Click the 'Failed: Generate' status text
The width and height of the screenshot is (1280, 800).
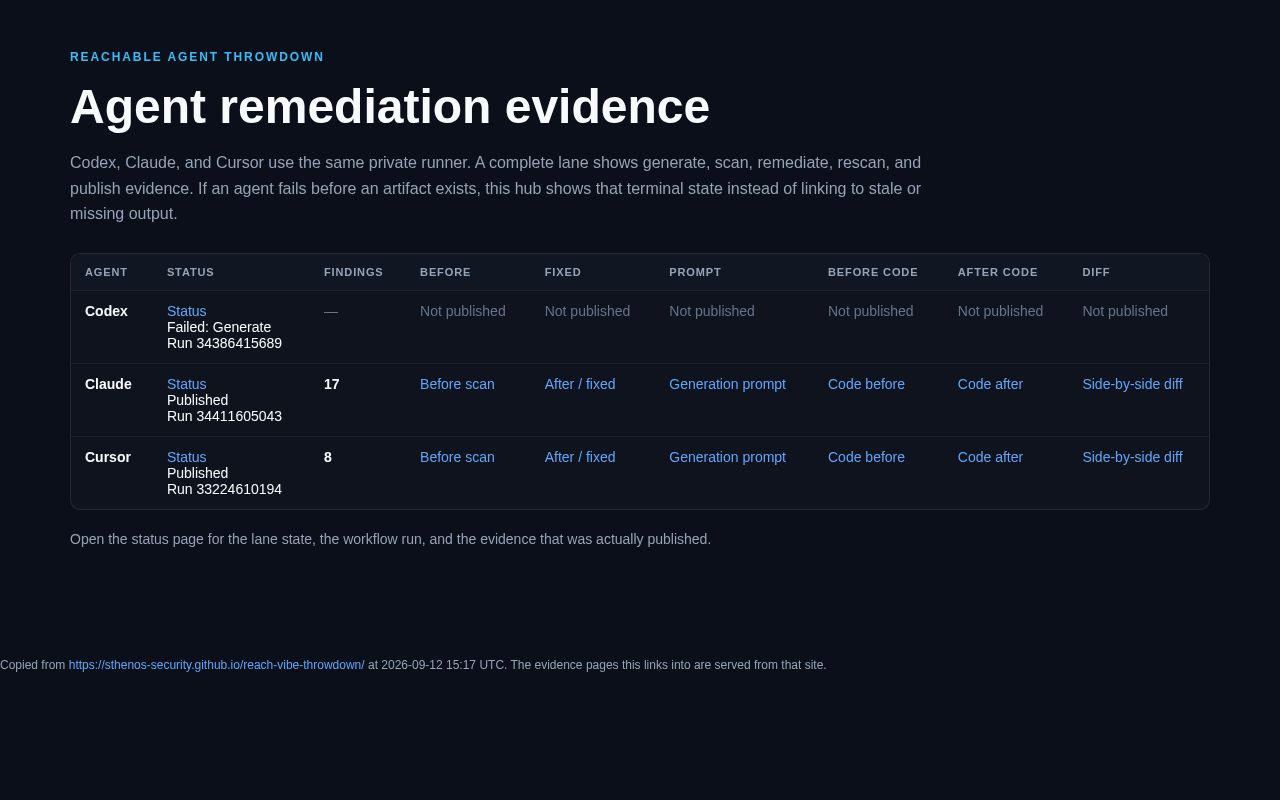[x=219, y=327]
